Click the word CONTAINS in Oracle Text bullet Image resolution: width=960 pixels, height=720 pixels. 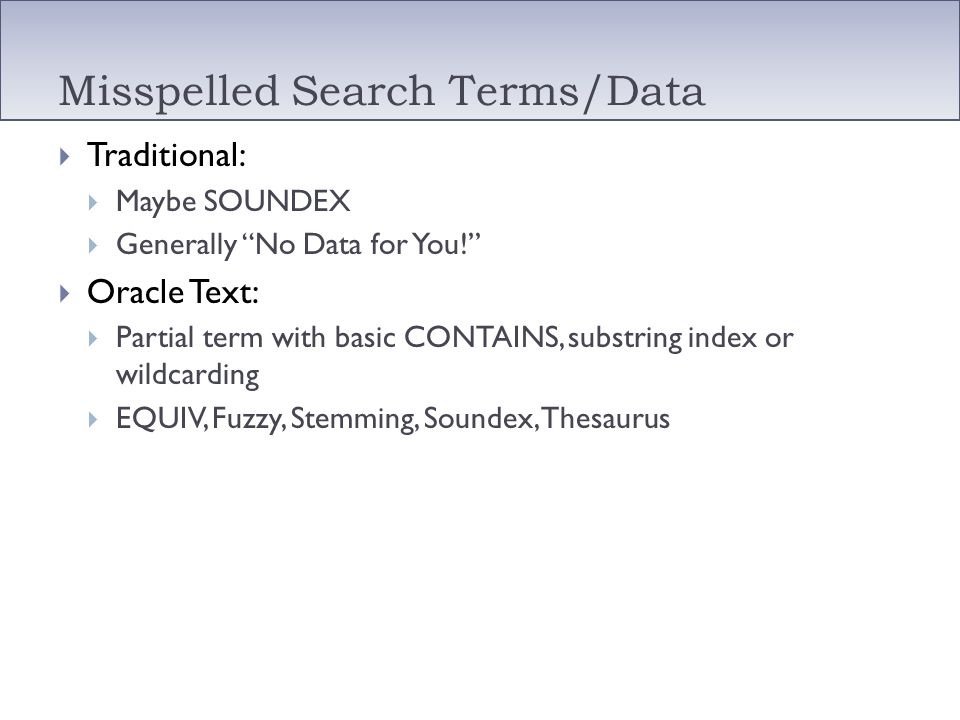pos(481,337)
